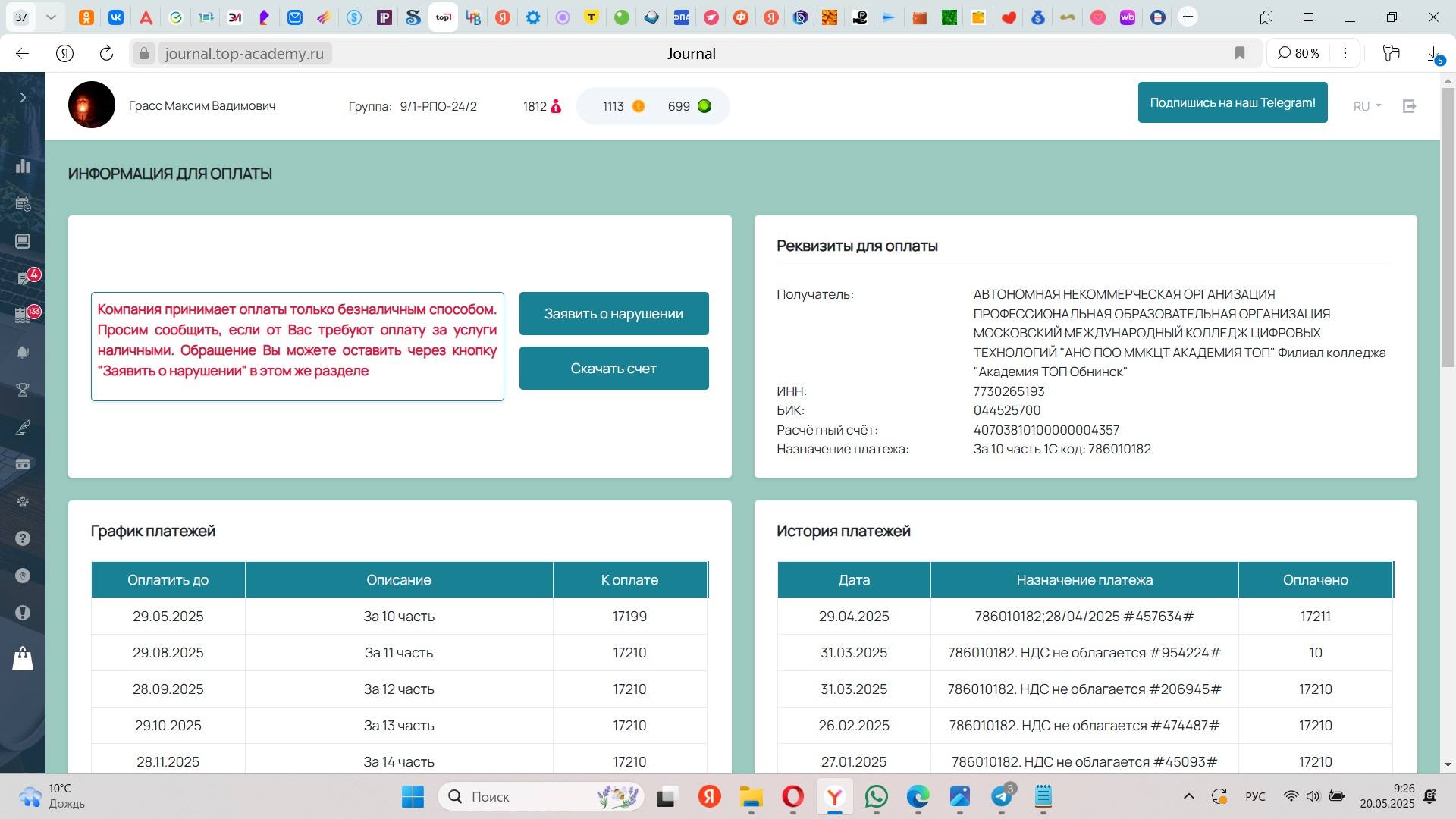Click 'Скачать счет' button

point(613,368)
